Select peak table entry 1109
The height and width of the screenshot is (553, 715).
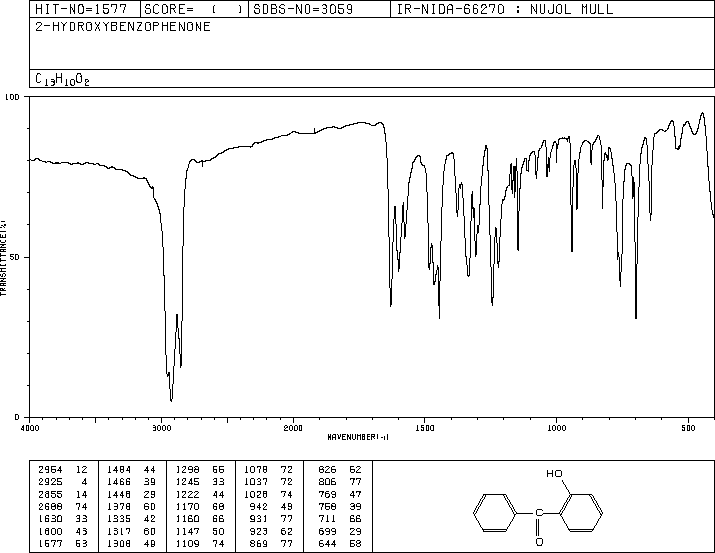(x=187, y=543)
